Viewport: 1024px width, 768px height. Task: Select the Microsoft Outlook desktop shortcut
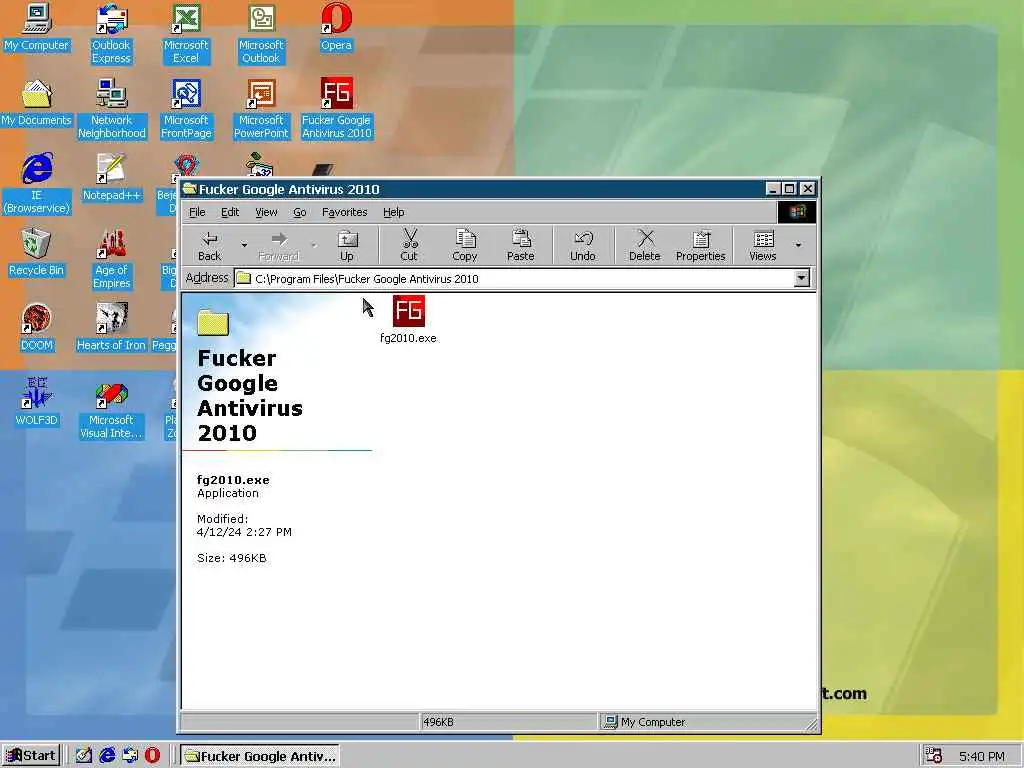pos(261,34)
